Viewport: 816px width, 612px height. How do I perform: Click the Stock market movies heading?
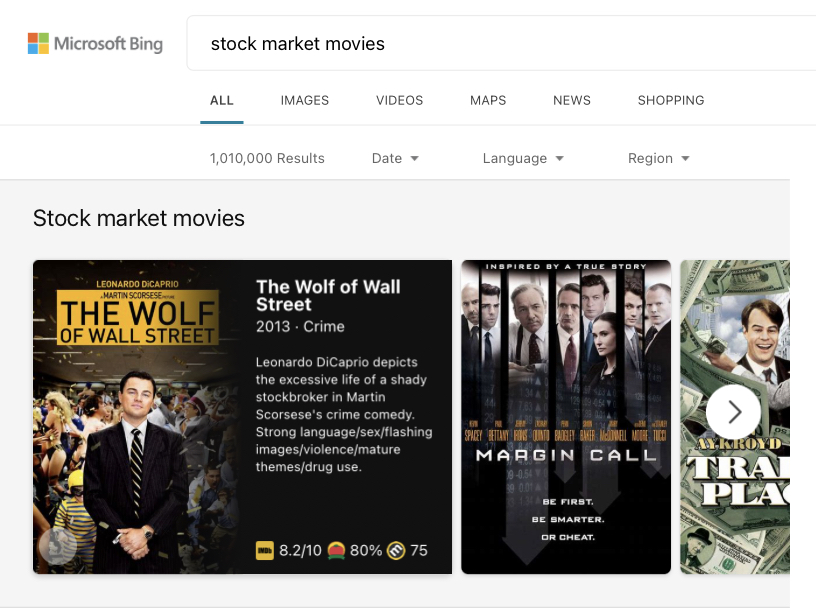(139, 218)
